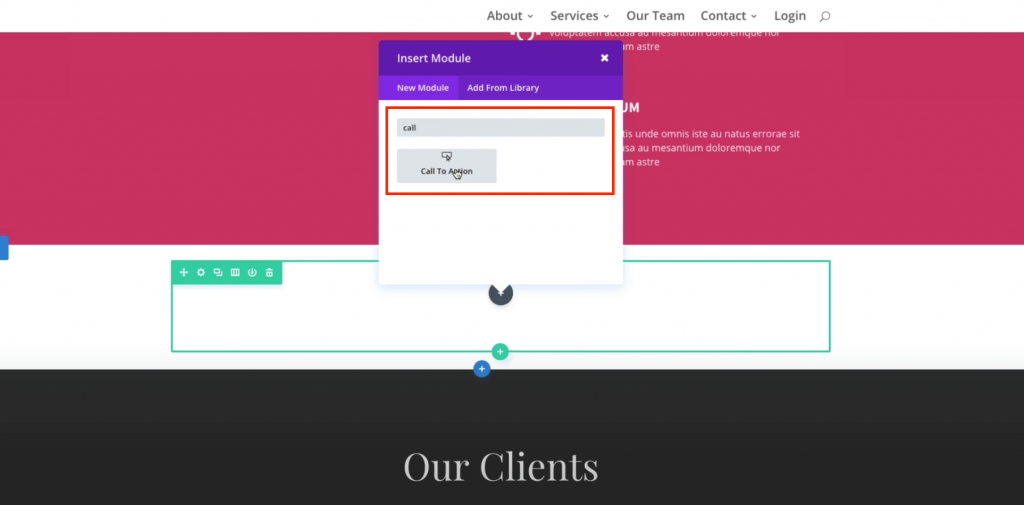Delete the row with trash icon
This screenshot has height=505, width=1024.
coord(269,272)
